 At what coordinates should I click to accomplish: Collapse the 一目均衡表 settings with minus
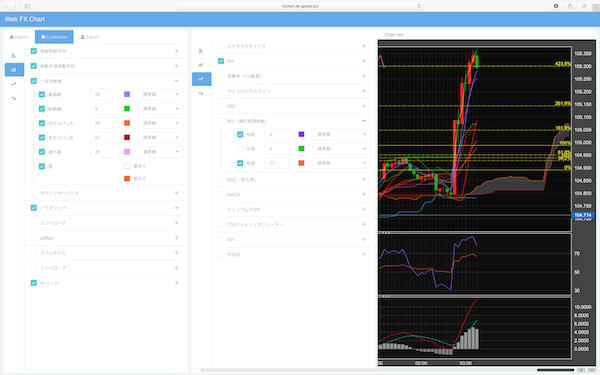176,81
